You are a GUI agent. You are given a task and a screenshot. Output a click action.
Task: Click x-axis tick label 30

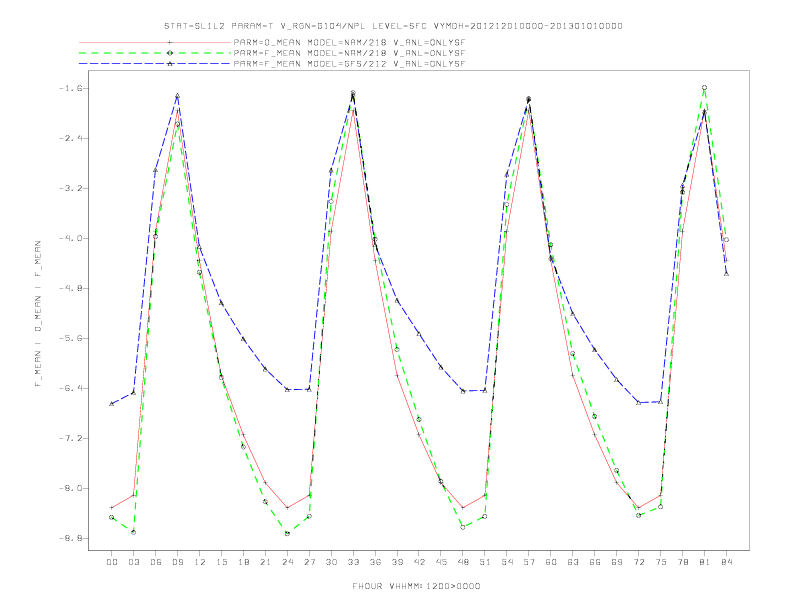331,562
